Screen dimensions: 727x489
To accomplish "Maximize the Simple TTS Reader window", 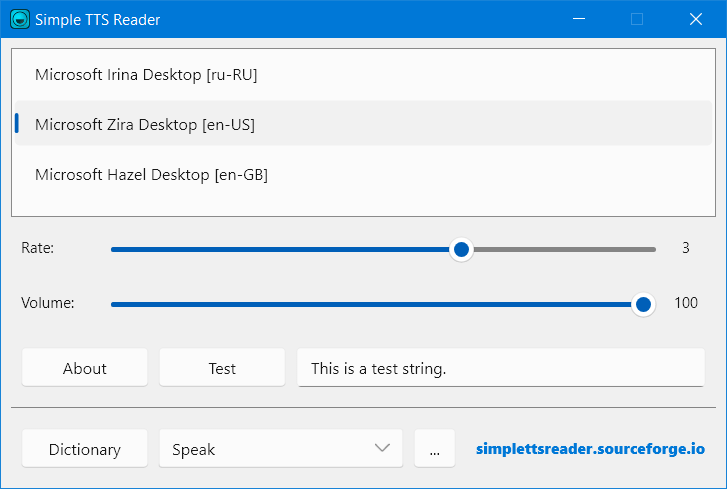I will [x=637, y=19].
